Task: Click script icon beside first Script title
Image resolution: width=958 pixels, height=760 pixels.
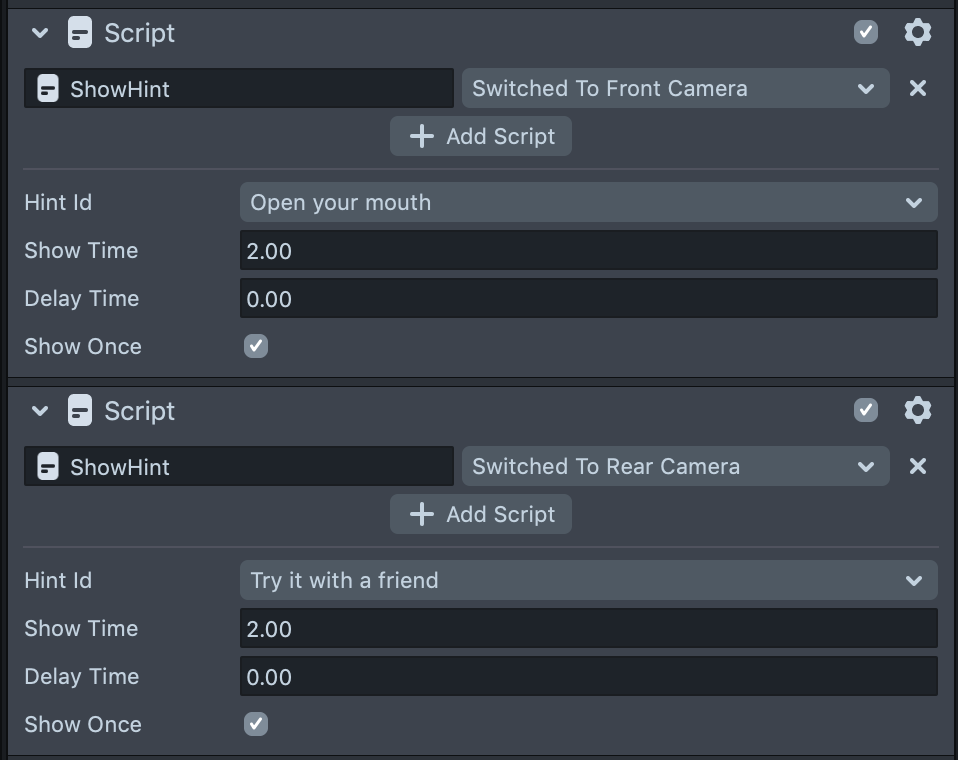Action: [x=81, y=33]
